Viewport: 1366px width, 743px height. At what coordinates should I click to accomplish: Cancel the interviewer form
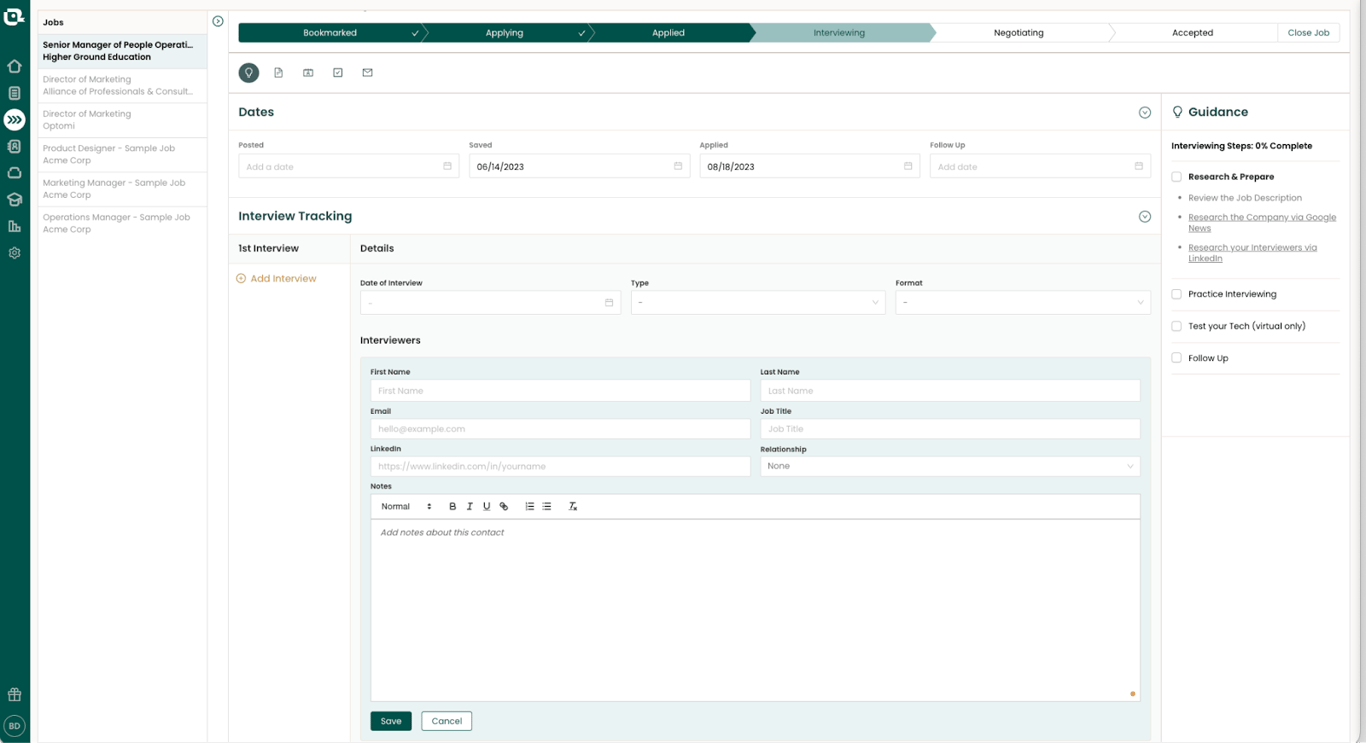click(x=446, y=721)
